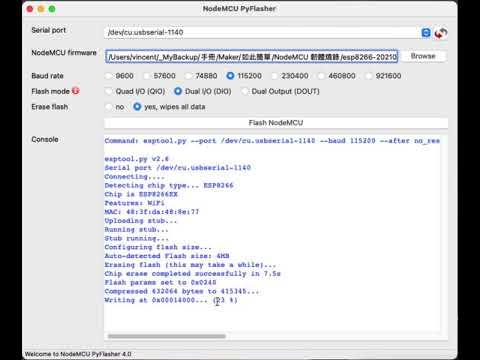This screenshot has height=360, width=480.
Task: Click the Auto-detected Flash size console line
Action: pyautogui.click(x=167, y=256)
